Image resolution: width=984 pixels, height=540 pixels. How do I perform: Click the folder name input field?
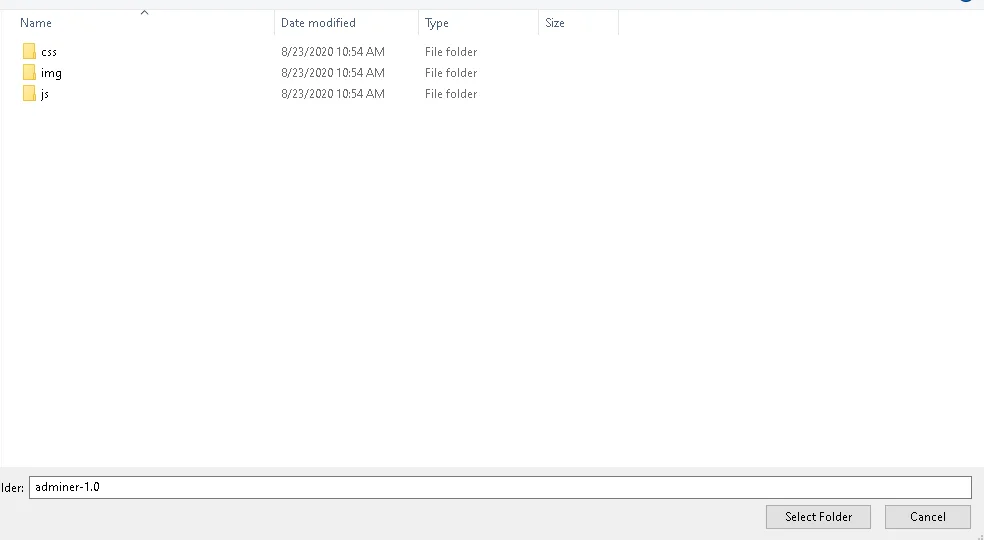click(500, 487)
